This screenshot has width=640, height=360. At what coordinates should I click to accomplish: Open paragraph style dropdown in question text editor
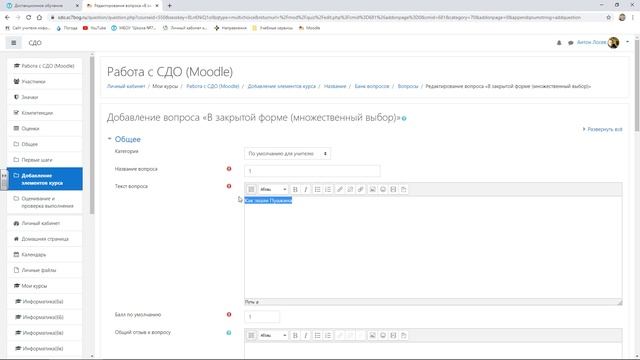(x=273, y=189)
